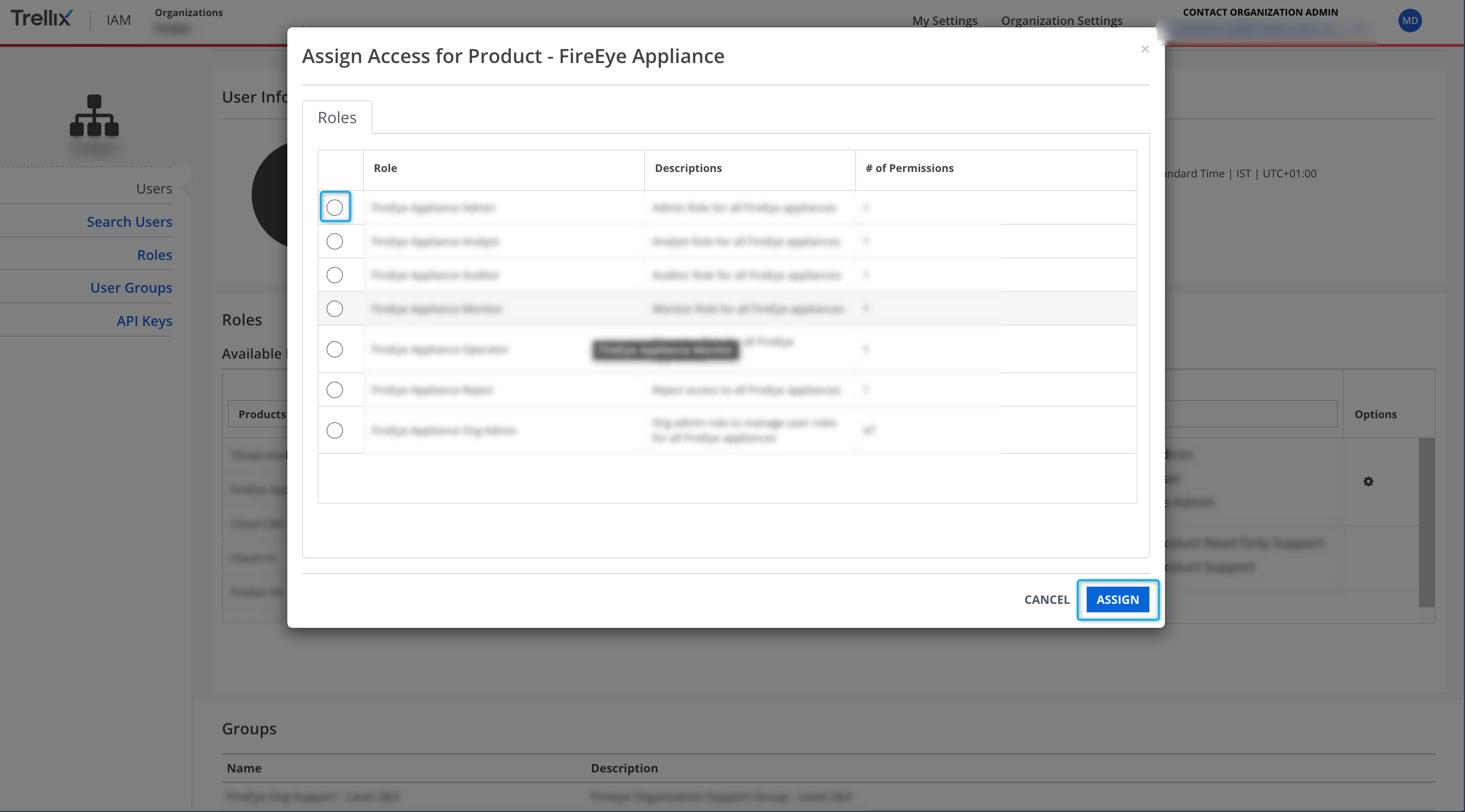1465x812 pixels.
Task: Switch to the Roles tab in the dialog
Action: 337,117
